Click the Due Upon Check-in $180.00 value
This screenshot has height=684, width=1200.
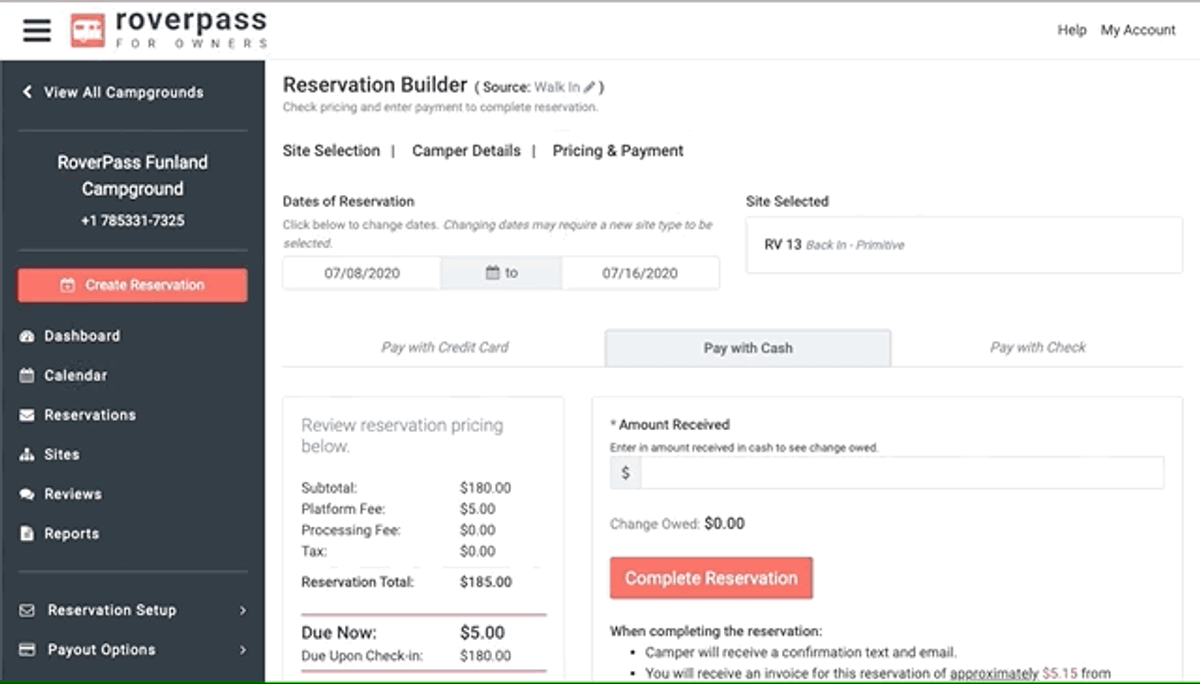pos(485,656)
